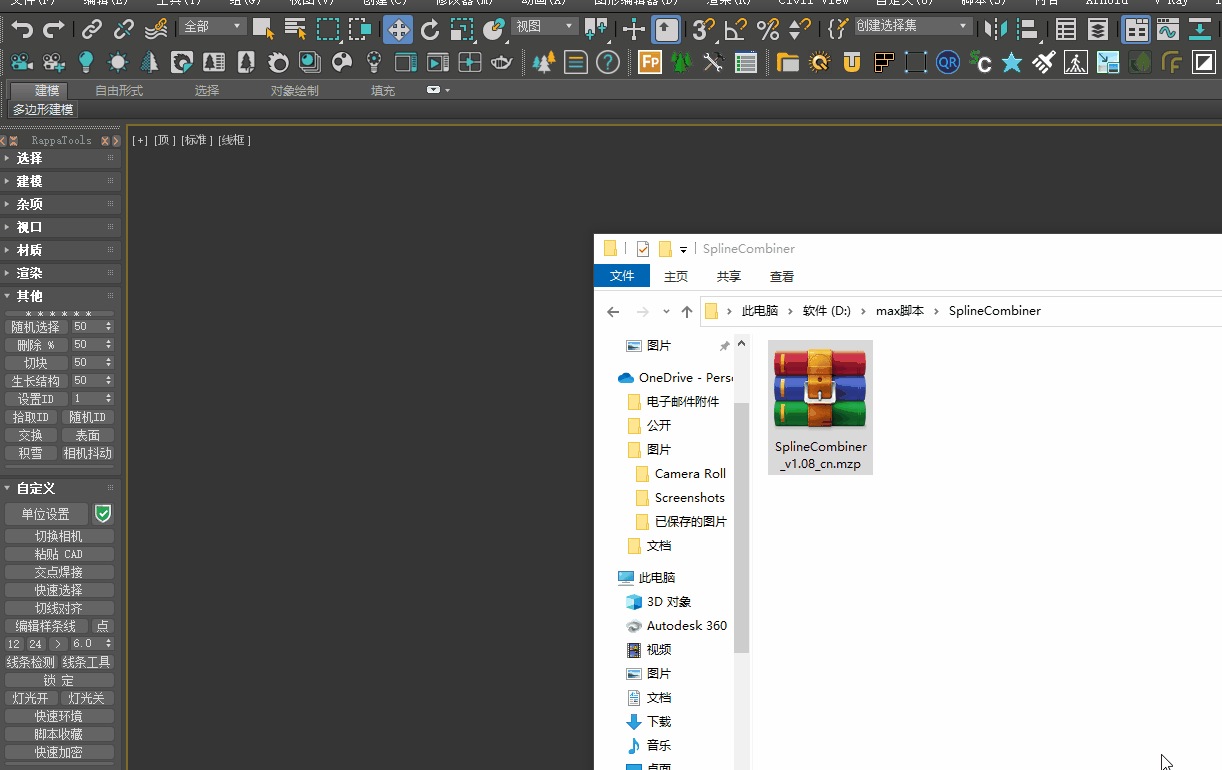The width and height of the screenshot is (1222, 770).
Task: Click the blue QR plugin icon
Action: [948, 63]
